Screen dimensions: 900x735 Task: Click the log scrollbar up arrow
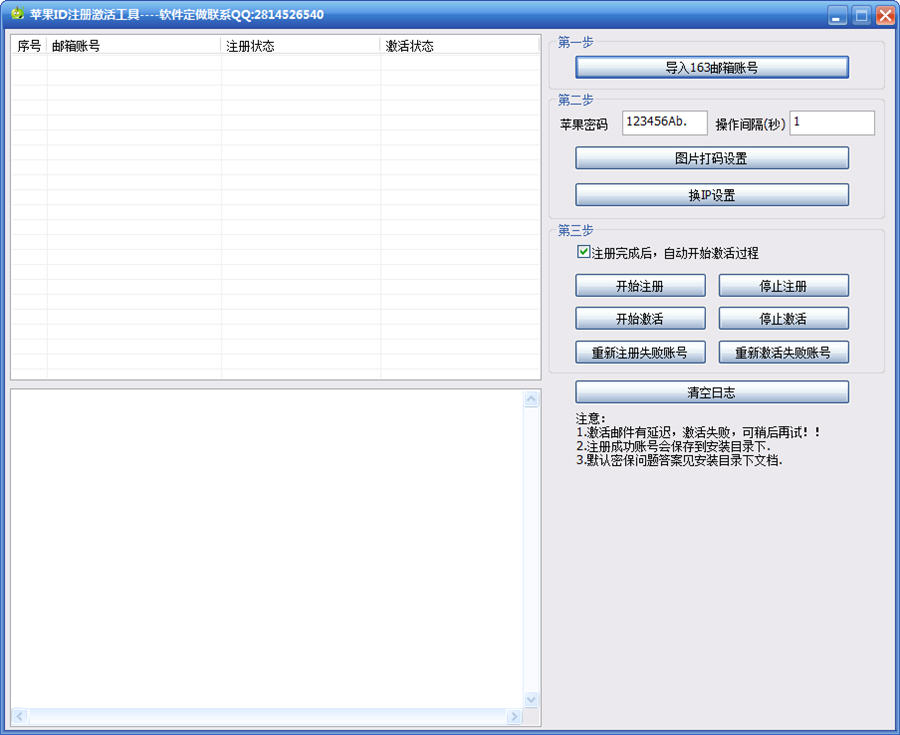pos(531,399)
